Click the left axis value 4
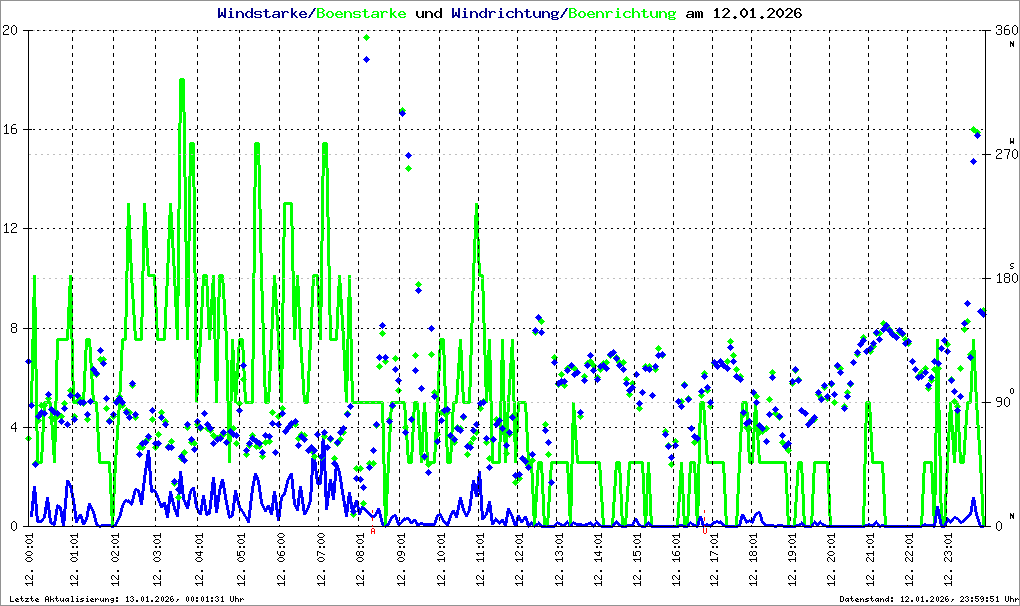This screenshot has width=1020, height=606. click(14, 427)
